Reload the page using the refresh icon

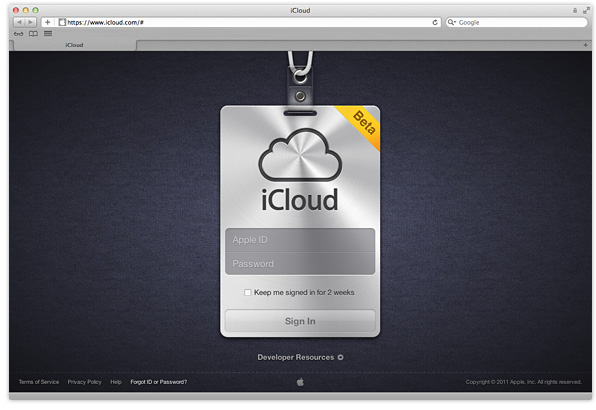(x=435, y=22)
